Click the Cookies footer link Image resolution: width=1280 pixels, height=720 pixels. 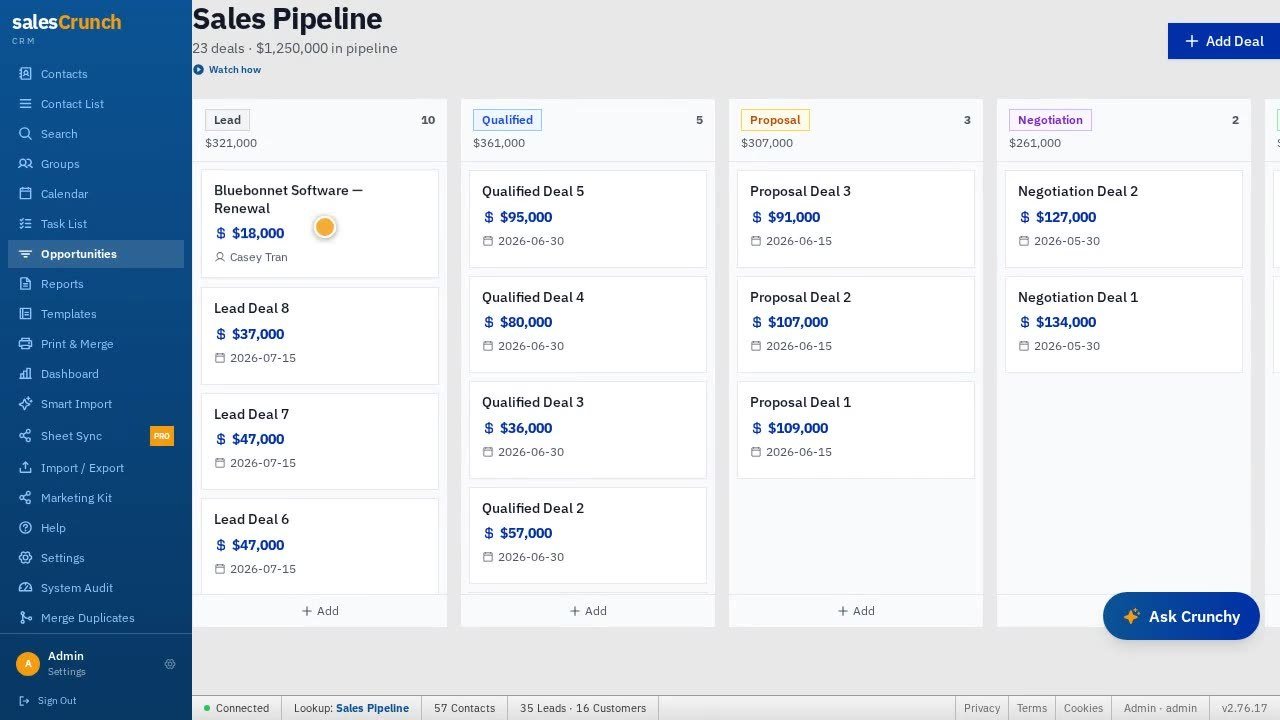click(1083, 708)
